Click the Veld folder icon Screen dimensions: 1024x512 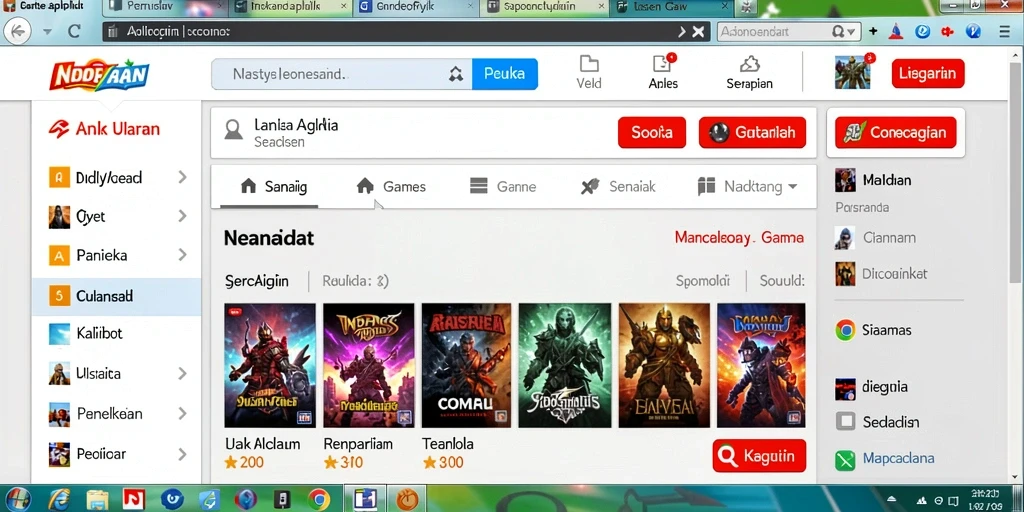tap(589, 63)
